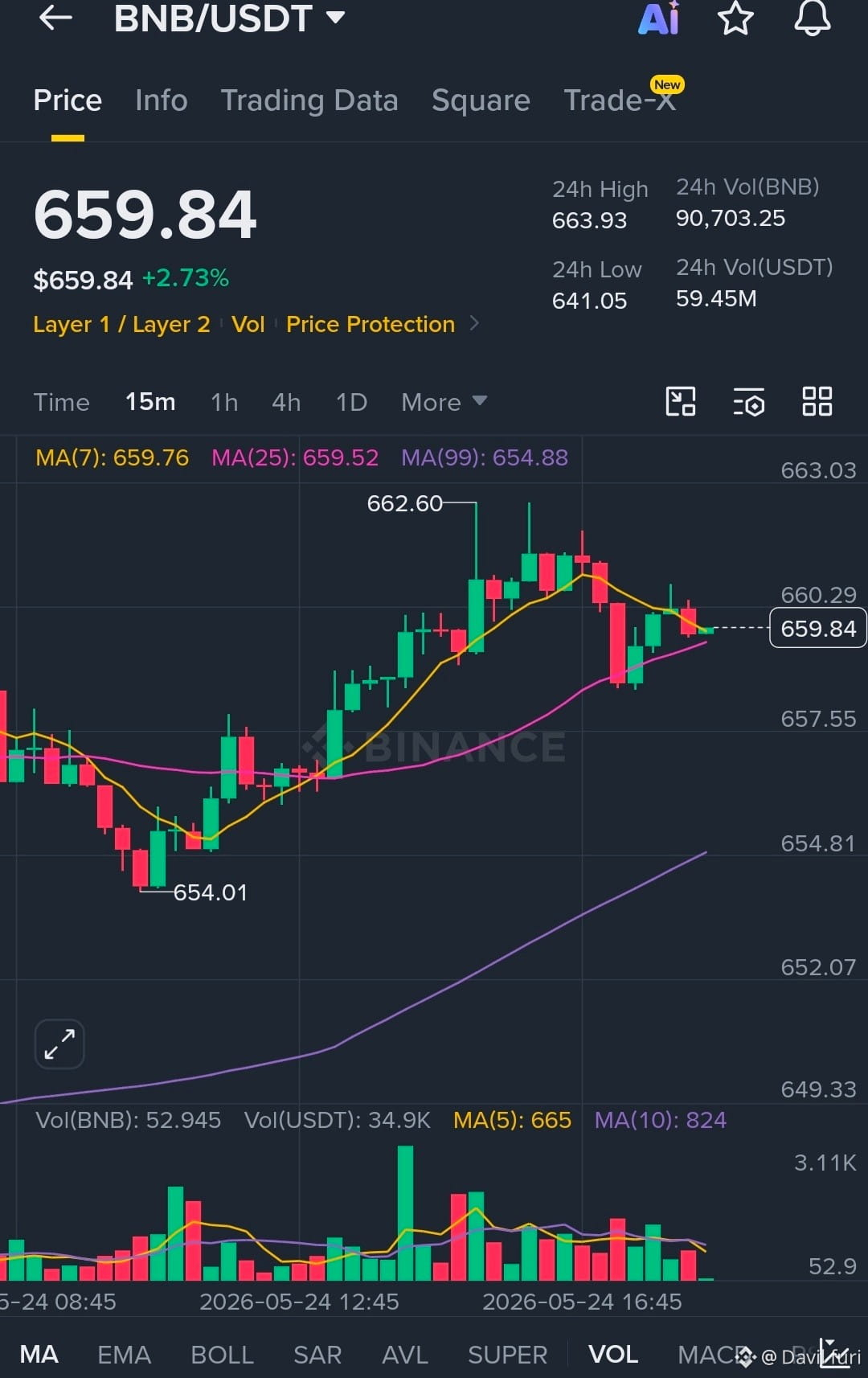
Task: Switch to the Info tab
Action: (161, 100)
